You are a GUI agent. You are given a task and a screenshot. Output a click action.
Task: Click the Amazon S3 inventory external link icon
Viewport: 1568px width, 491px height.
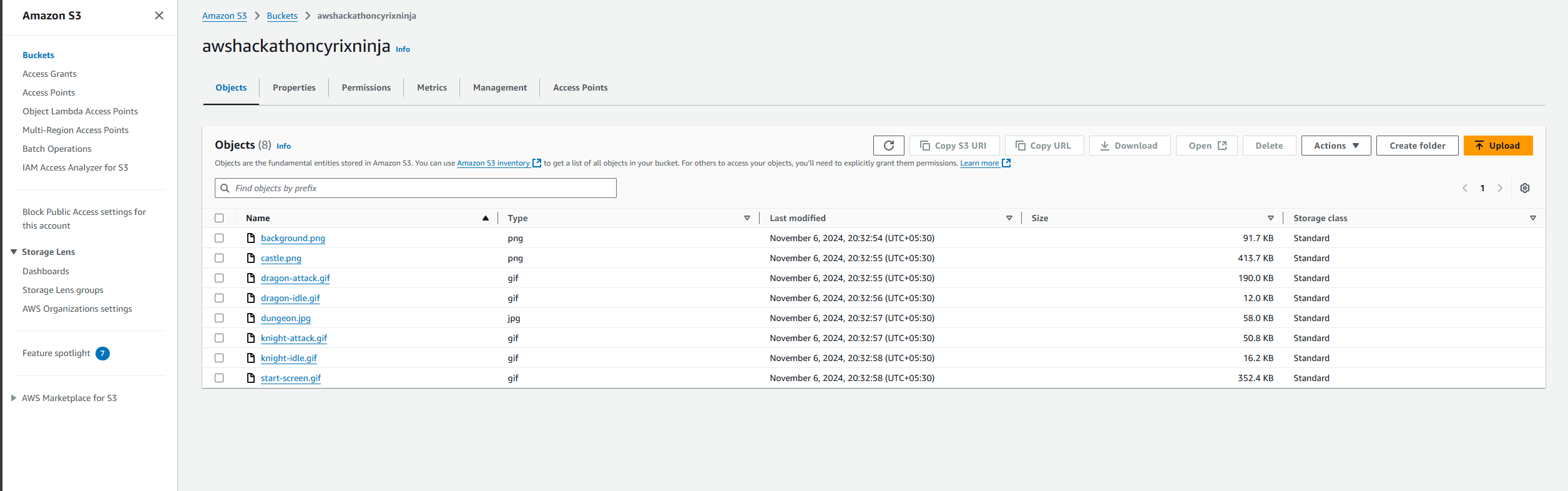pos(537,163)
